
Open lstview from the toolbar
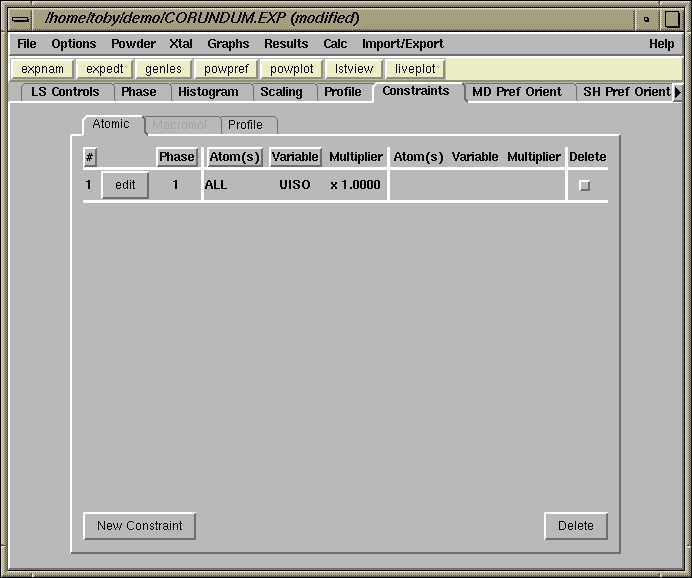point(354,69)
